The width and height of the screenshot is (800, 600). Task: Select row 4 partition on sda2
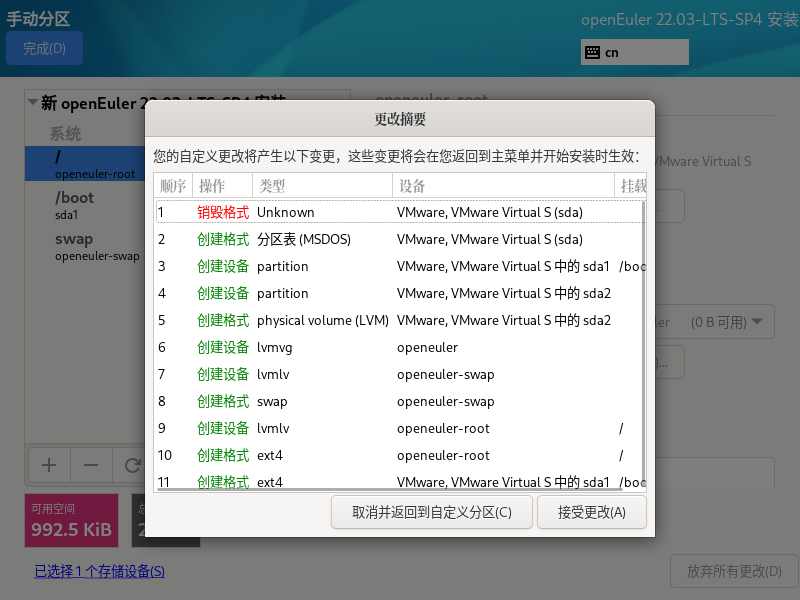click(398, 293)
